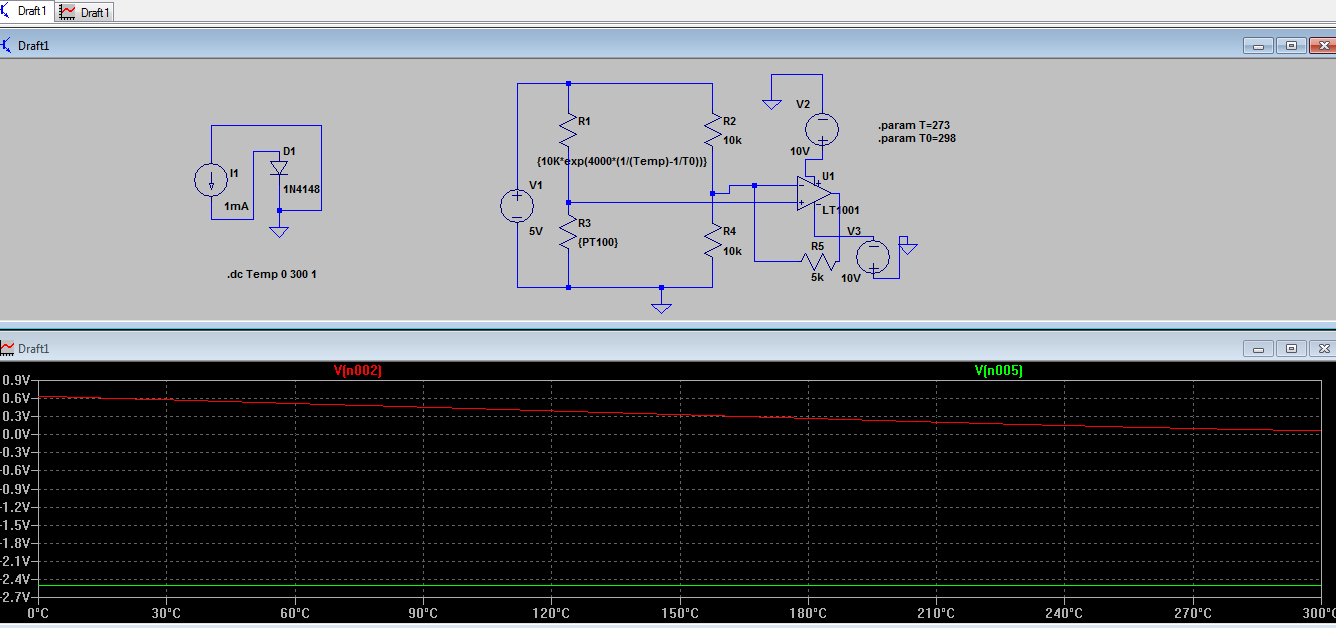Maximize the schematic Draft1 child window
The image size is (1336, 628).
(1291, 45)
